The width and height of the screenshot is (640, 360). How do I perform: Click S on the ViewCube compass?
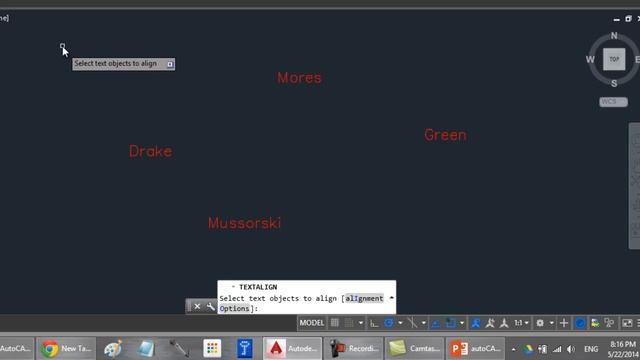(614, 84)
